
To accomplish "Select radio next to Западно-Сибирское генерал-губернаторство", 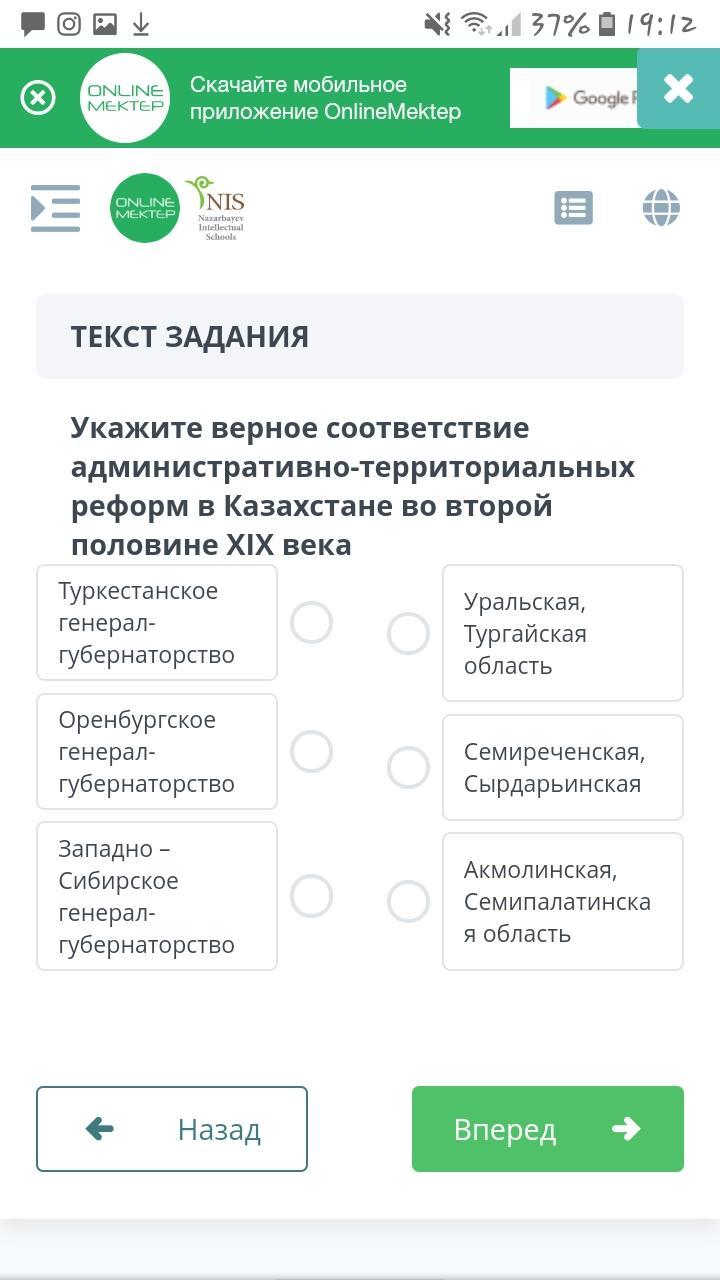I will click(311, 896).
